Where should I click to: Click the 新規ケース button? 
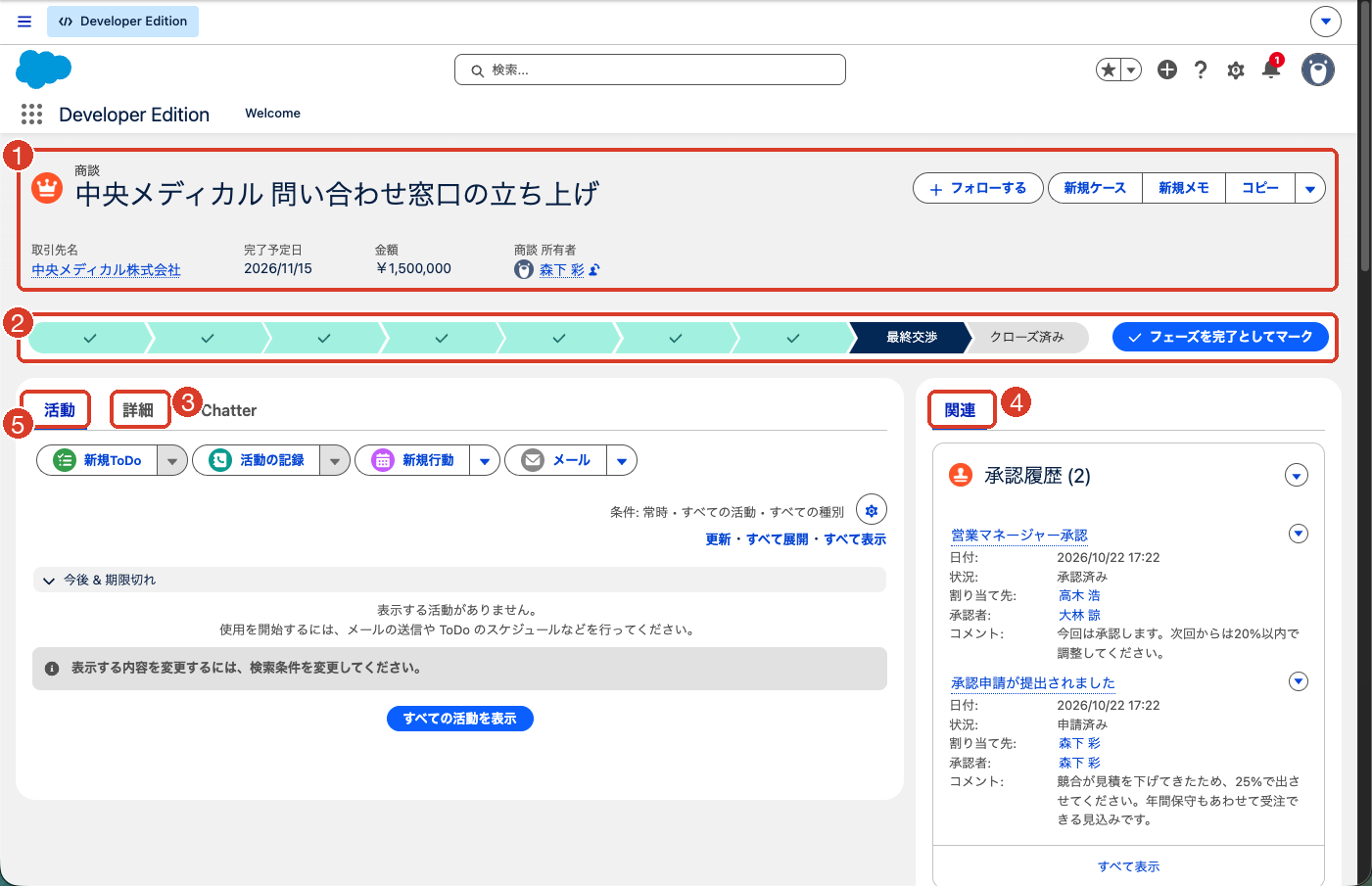pyautogui.click(x=1095, y=188)
